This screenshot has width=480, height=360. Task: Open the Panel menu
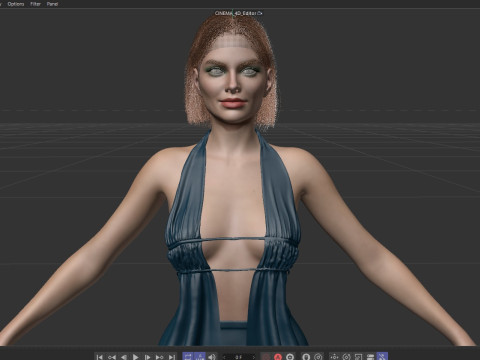tap(52, 4)
